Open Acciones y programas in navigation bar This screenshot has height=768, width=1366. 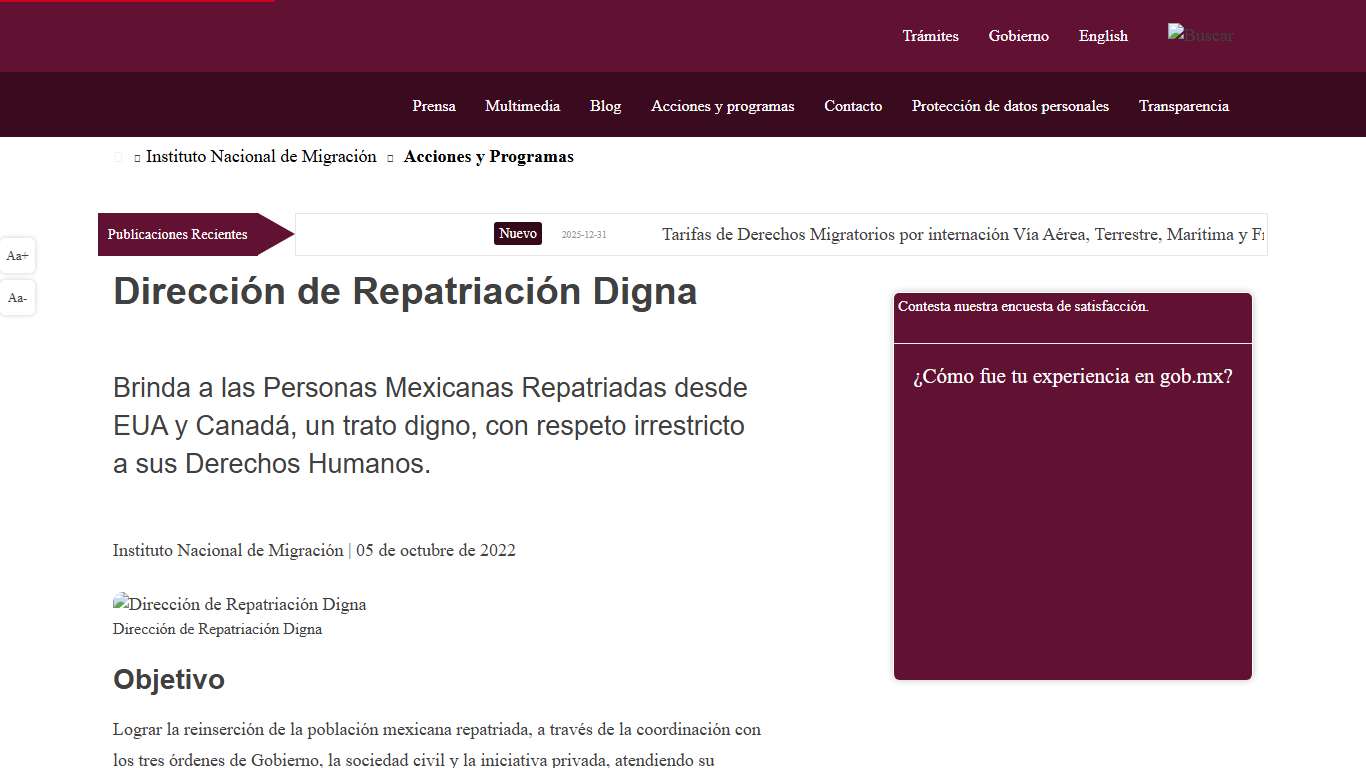coord(722,106)
